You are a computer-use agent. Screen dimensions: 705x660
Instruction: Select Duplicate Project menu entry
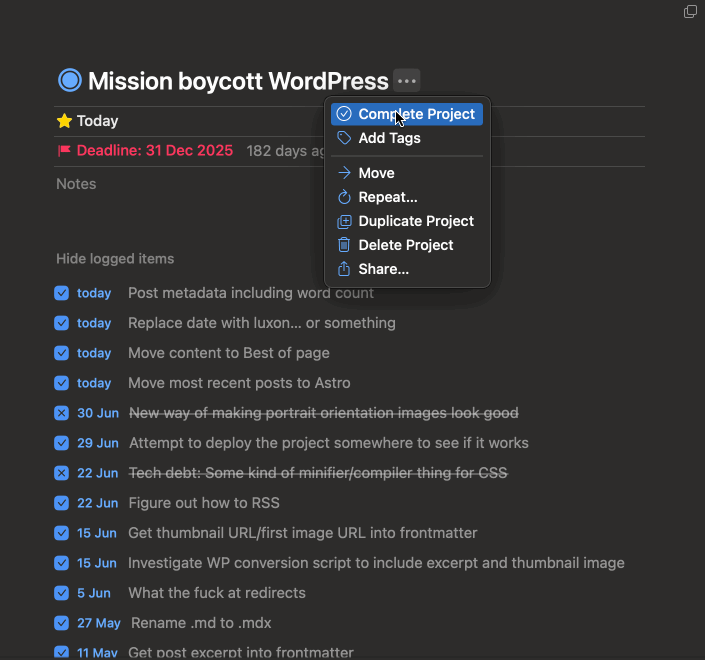[407, 221]
